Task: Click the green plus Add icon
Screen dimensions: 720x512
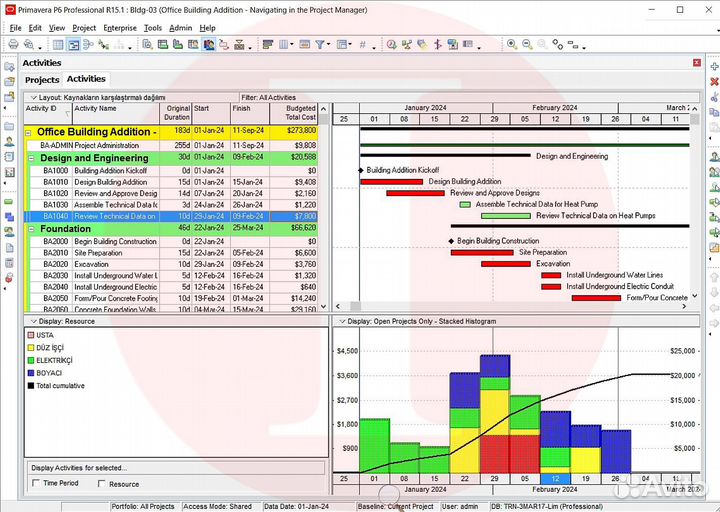Action: click(x=714, y=67)
